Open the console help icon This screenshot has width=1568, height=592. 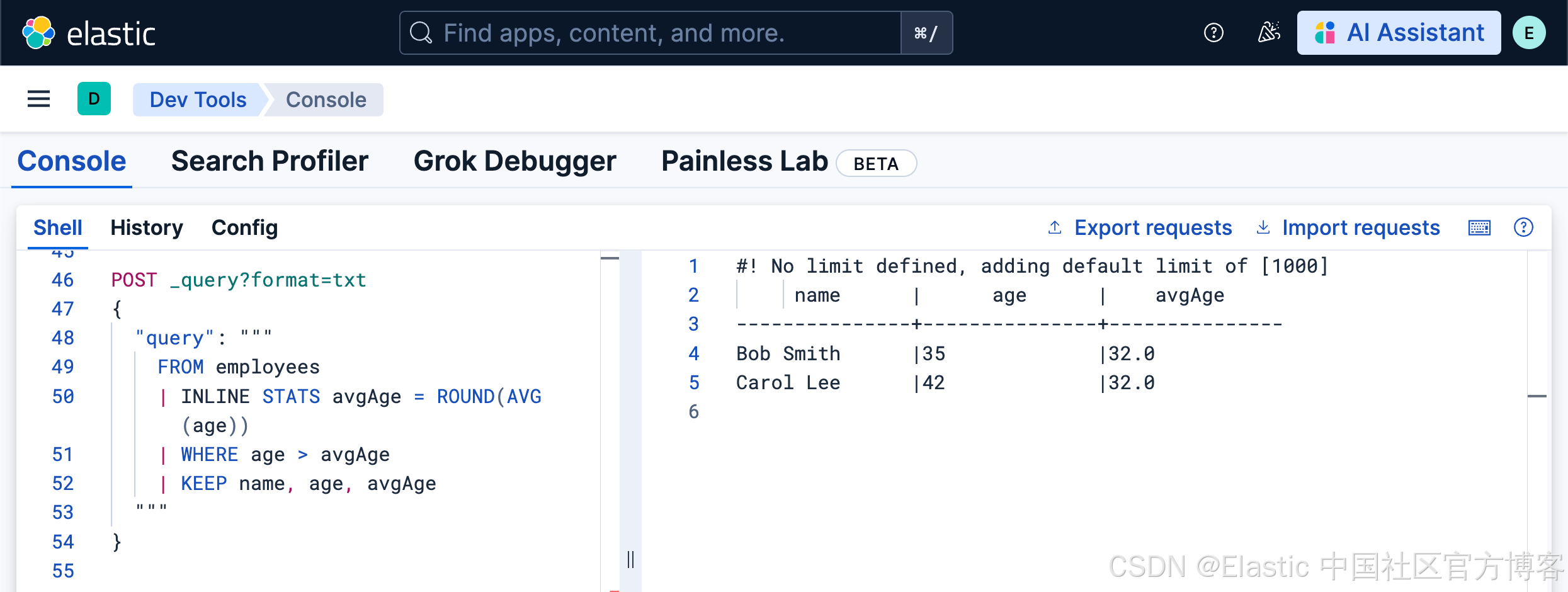coord(1523,227)
